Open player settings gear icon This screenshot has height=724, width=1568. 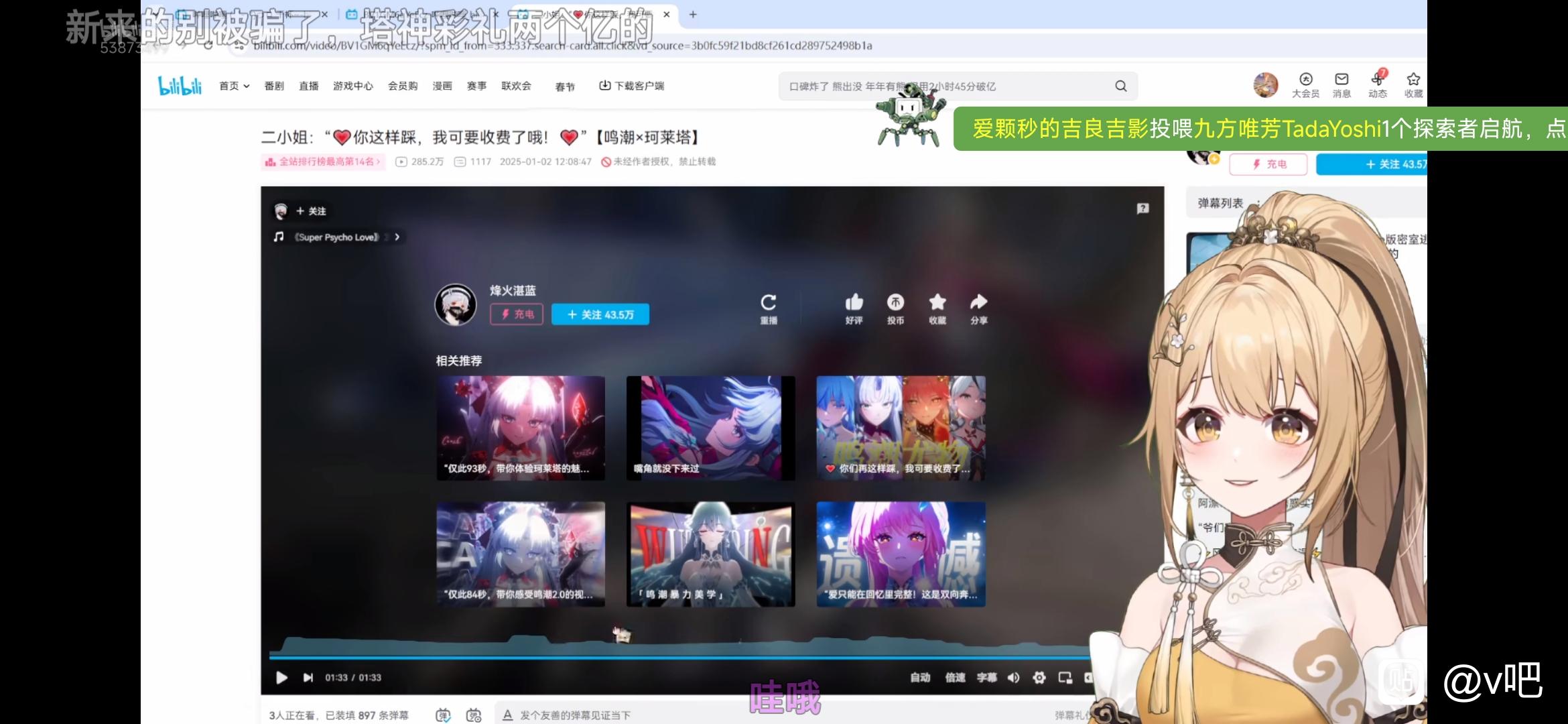click(x=1039, y=678)
